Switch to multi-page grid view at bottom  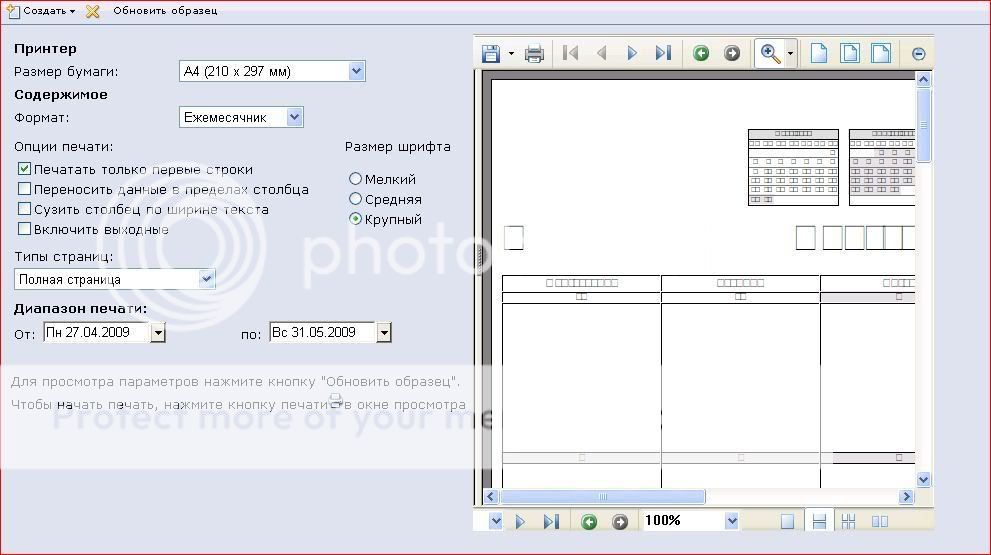[848, 521]
